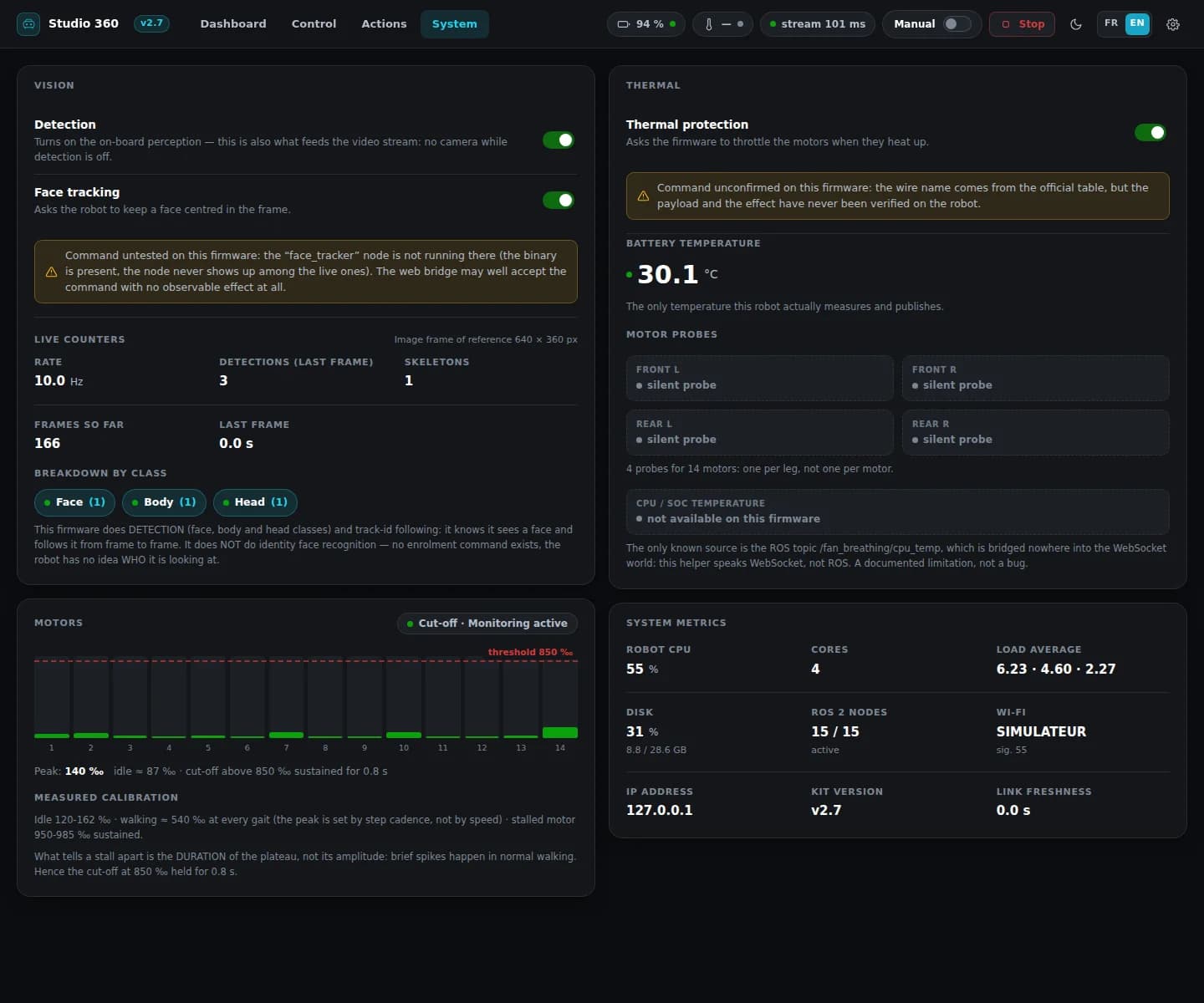Click the REAR L silent probe card
This screenshot has width=1204, height=1003.
coord(760,432)
